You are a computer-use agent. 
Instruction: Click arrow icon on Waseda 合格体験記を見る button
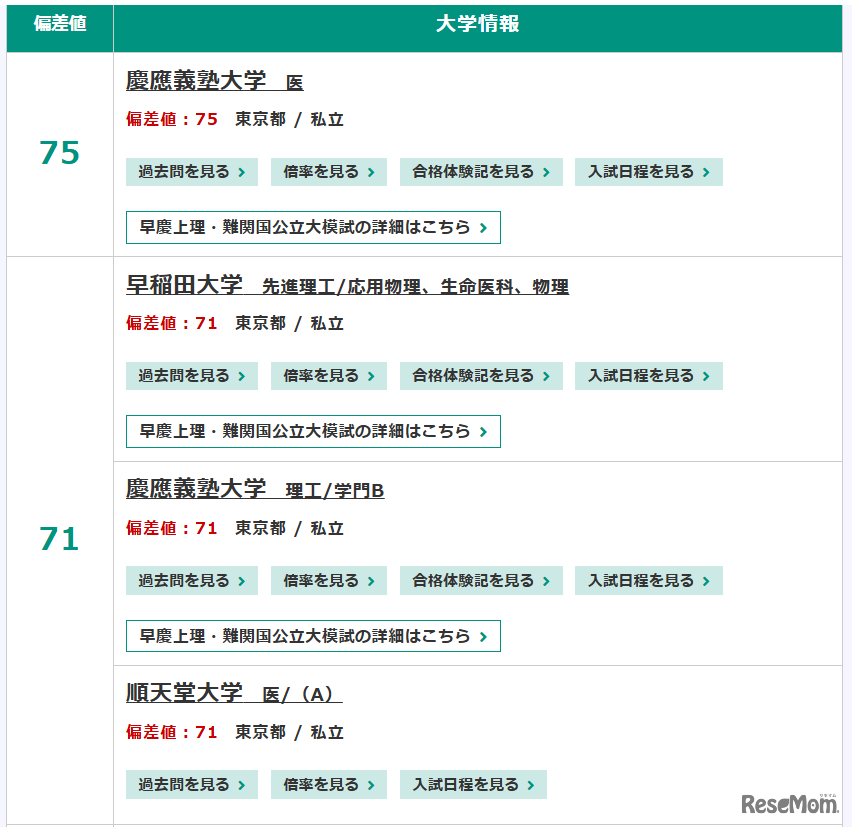click(x=545, y=376)
